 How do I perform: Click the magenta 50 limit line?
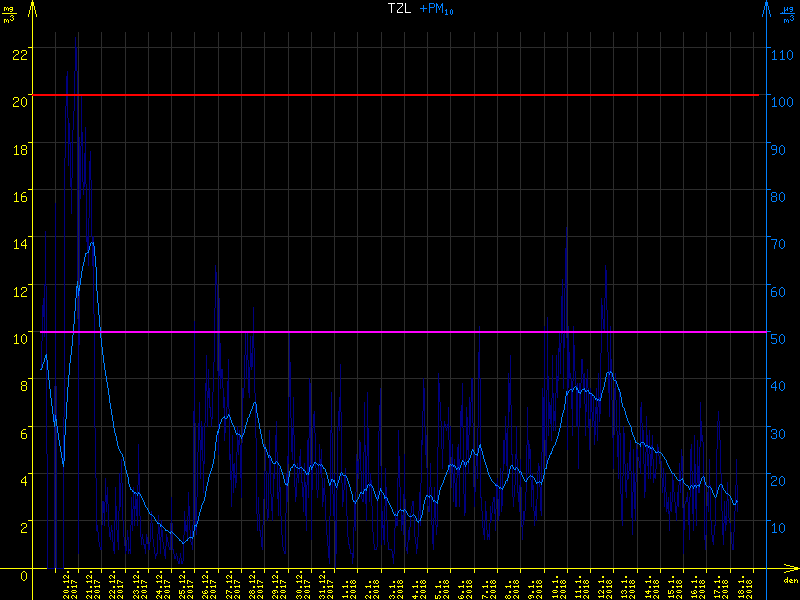click(x=400, y=332)
